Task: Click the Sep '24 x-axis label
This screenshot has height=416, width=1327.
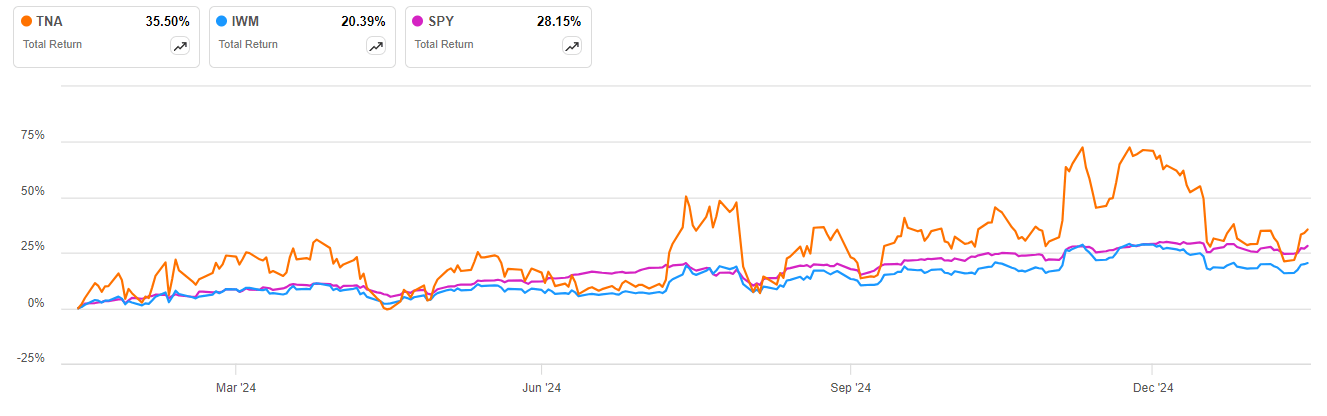Action: click(x=849, y=387)
